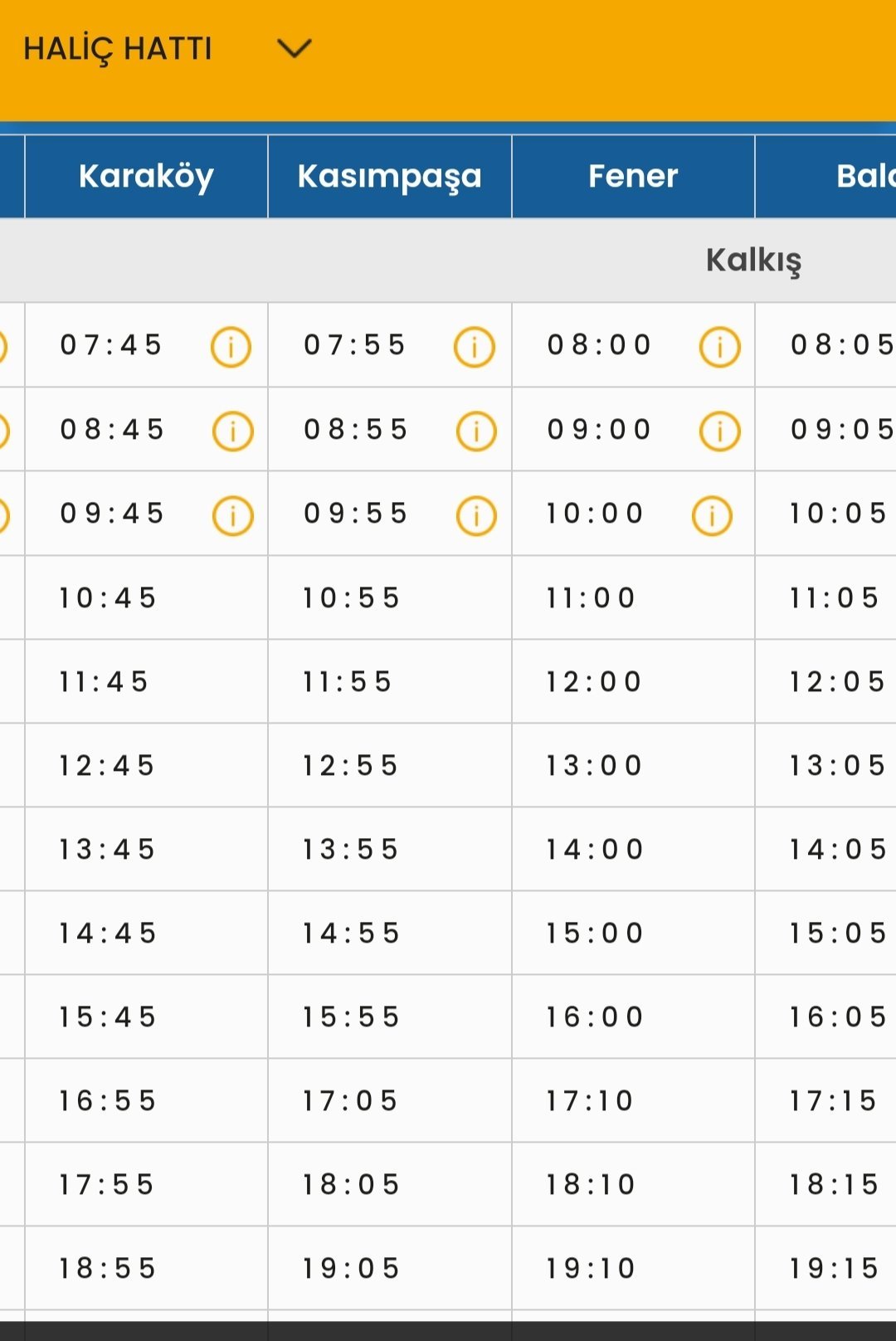The height and width of the screenshot is (1341, 896).
Task: Click info icon beside Kasımpaşa 08:55
Action: pos(476,432)
